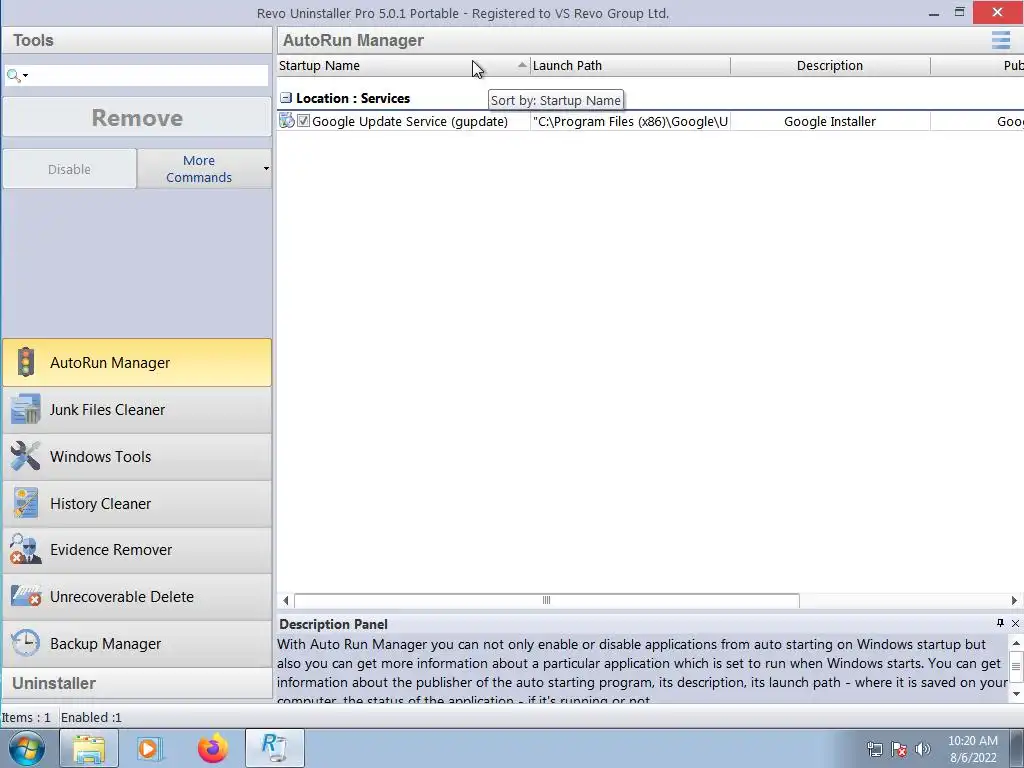Click the Evidence Remover spy icon
Image resolution: width=1024 pixels, height=768 pixels.
(x=25, y=549)
